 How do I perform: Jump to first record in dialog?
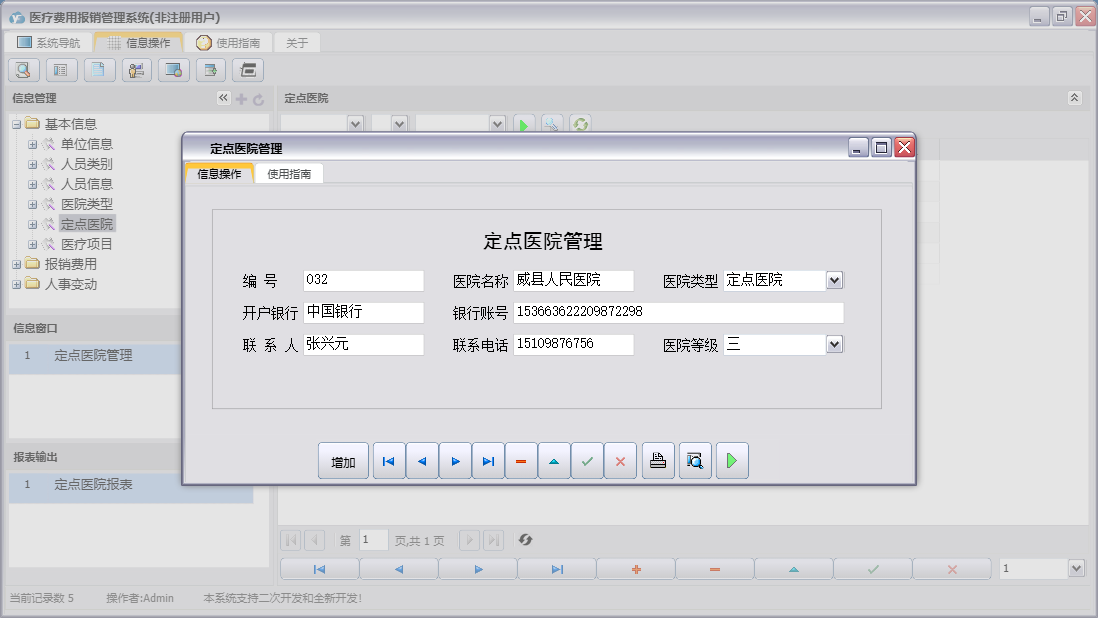388,460
